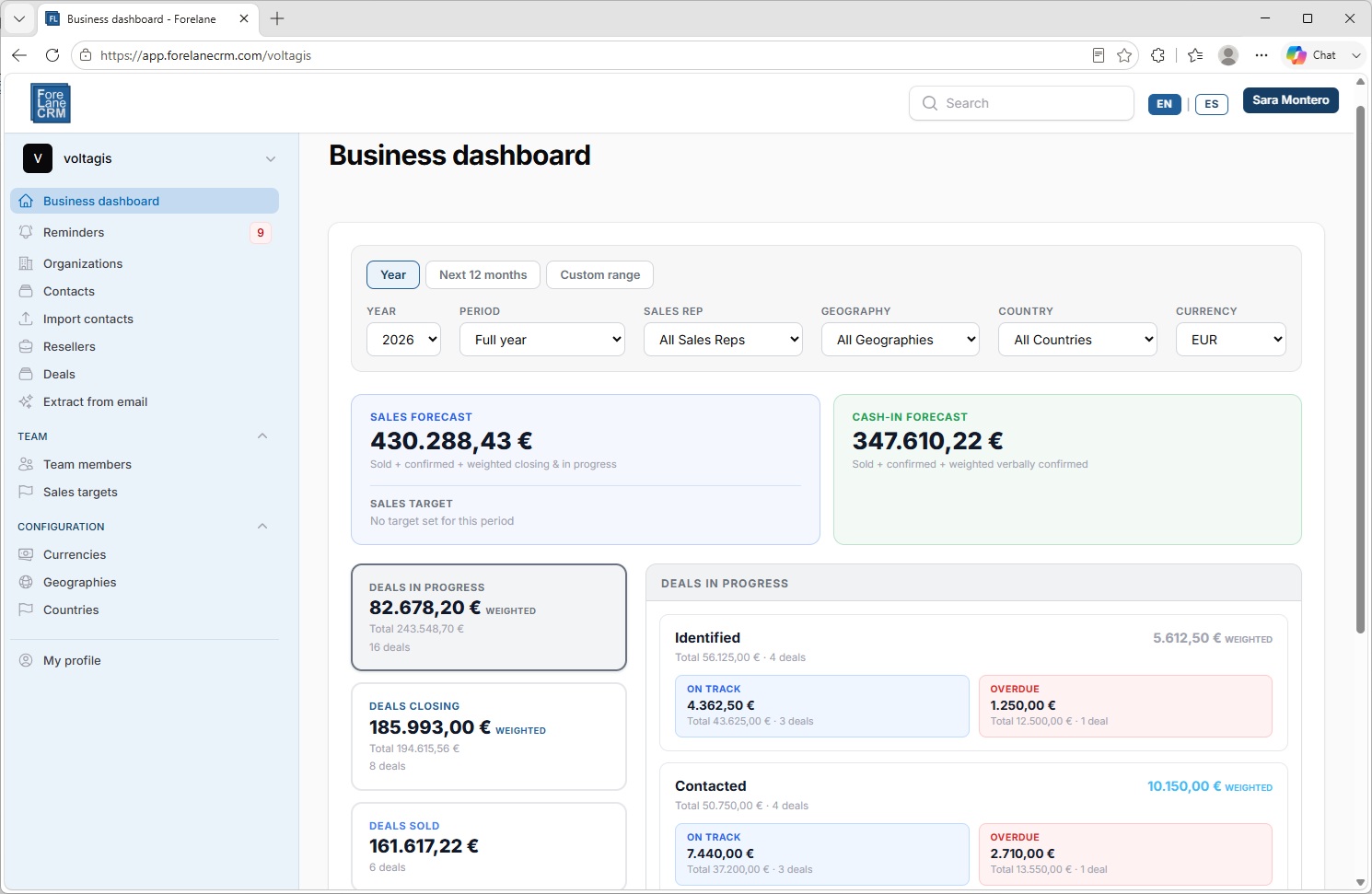Click the search magnifier icon
This screenshot has width=1372, height=894.
coord(930,103)
